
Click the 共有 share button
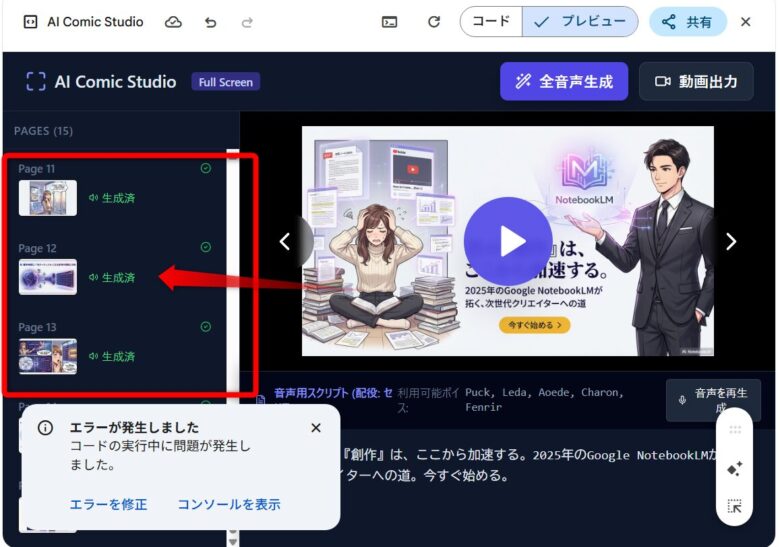coord(687,22)
